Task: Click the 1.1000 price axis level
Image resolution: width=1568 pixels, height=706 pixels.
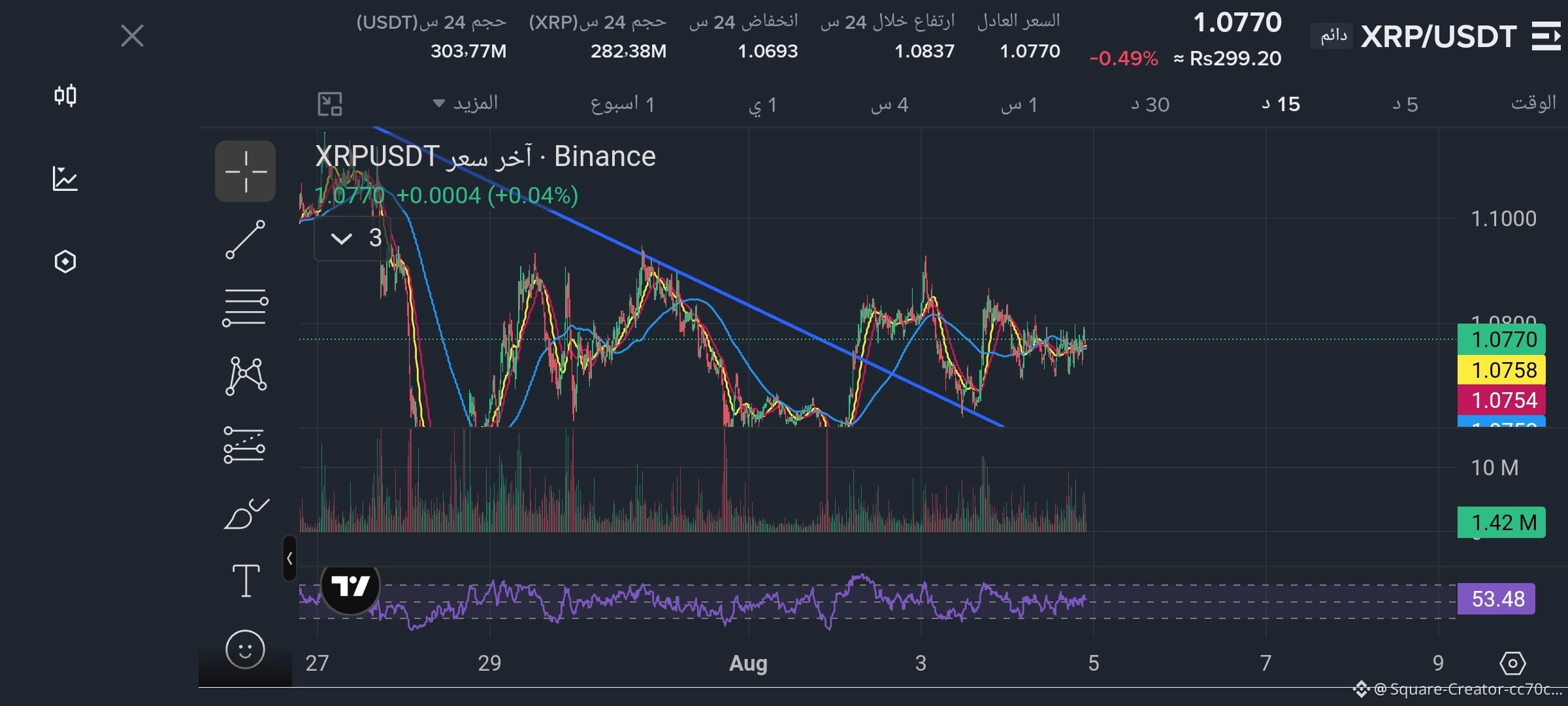Action: 1503,218
